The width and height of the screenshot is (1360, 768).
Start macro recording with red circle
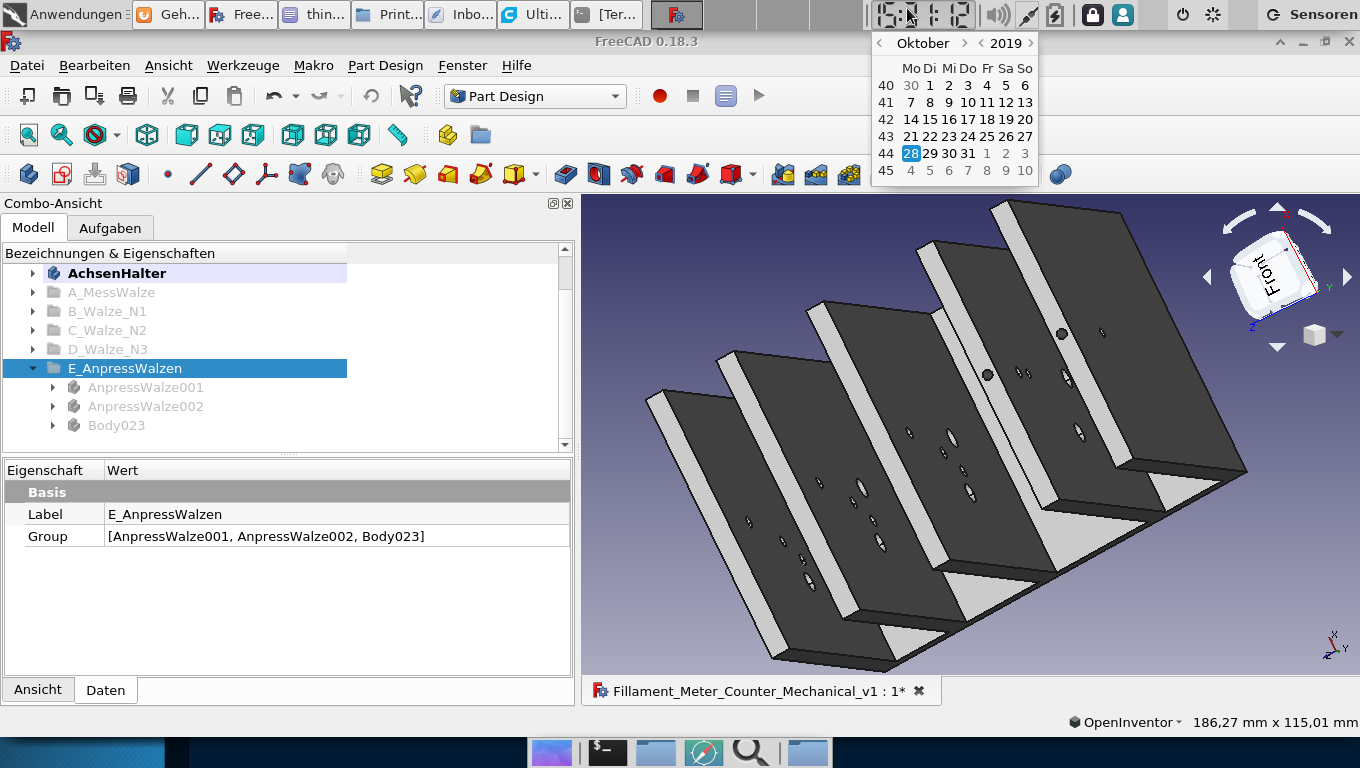pos(660,96)
